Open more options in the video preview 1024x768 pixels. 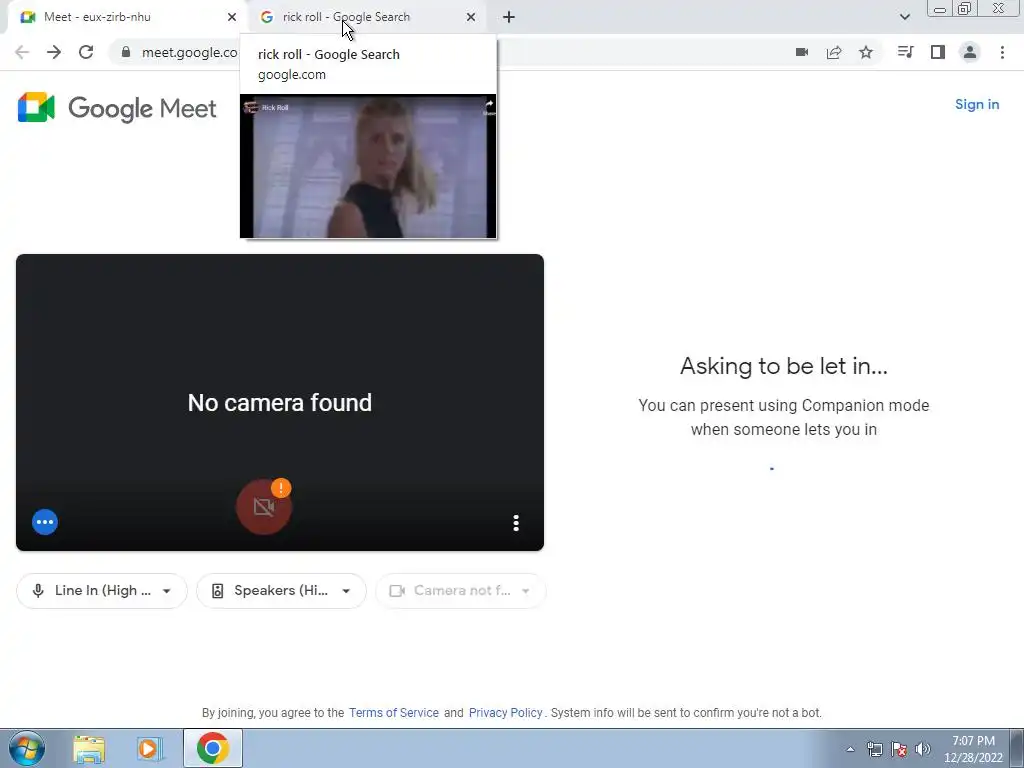click(516, 522)
